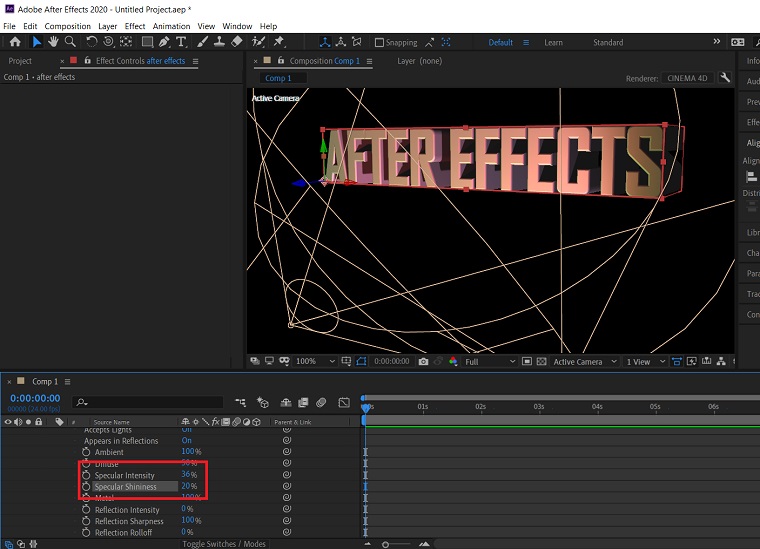Screen dimensions: 760x549
Task: Select the Zoom tool in toolbar
Action: pyautogui.click(x=70, y=42)
